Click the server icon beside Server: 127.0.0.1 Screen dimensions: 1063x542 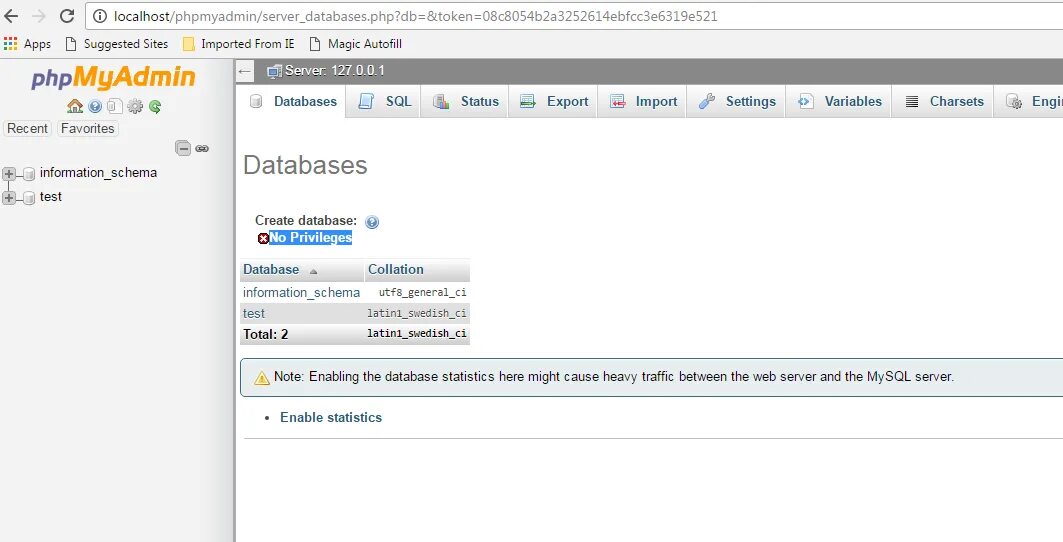275,71
